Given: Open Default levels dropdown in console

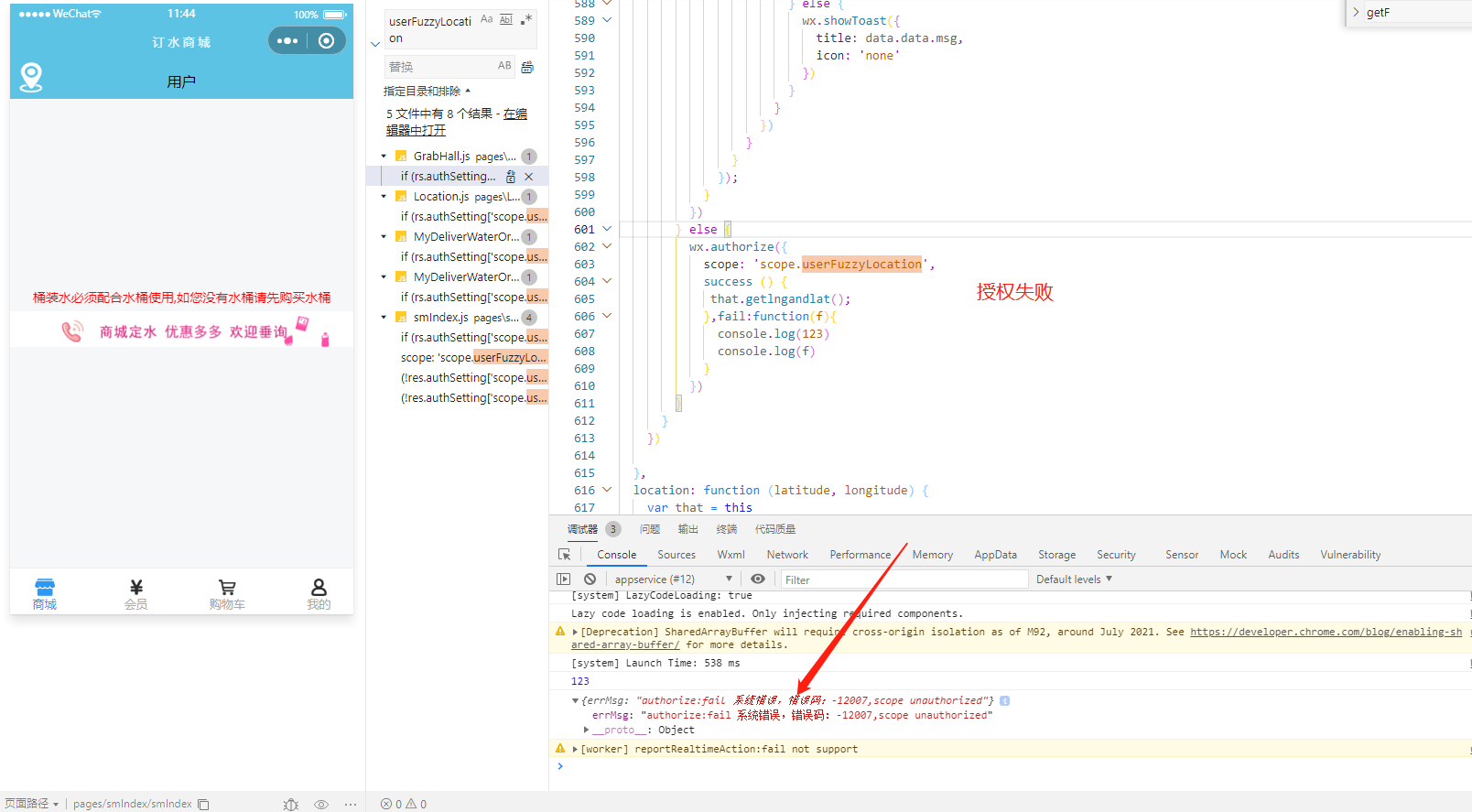Looking at the screenshot, I should coord(1074,579).
